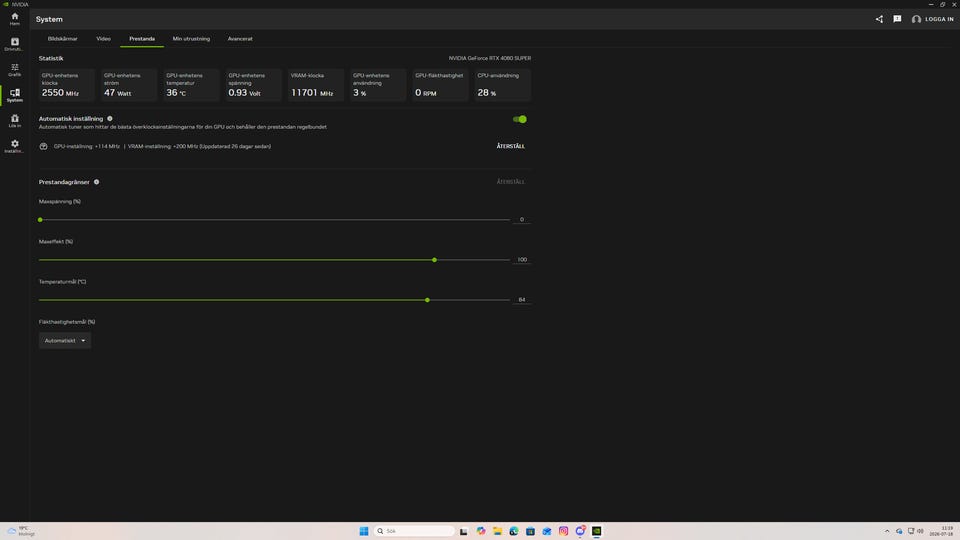Open the Inställningar gear in the sidebar

(15, 146)
